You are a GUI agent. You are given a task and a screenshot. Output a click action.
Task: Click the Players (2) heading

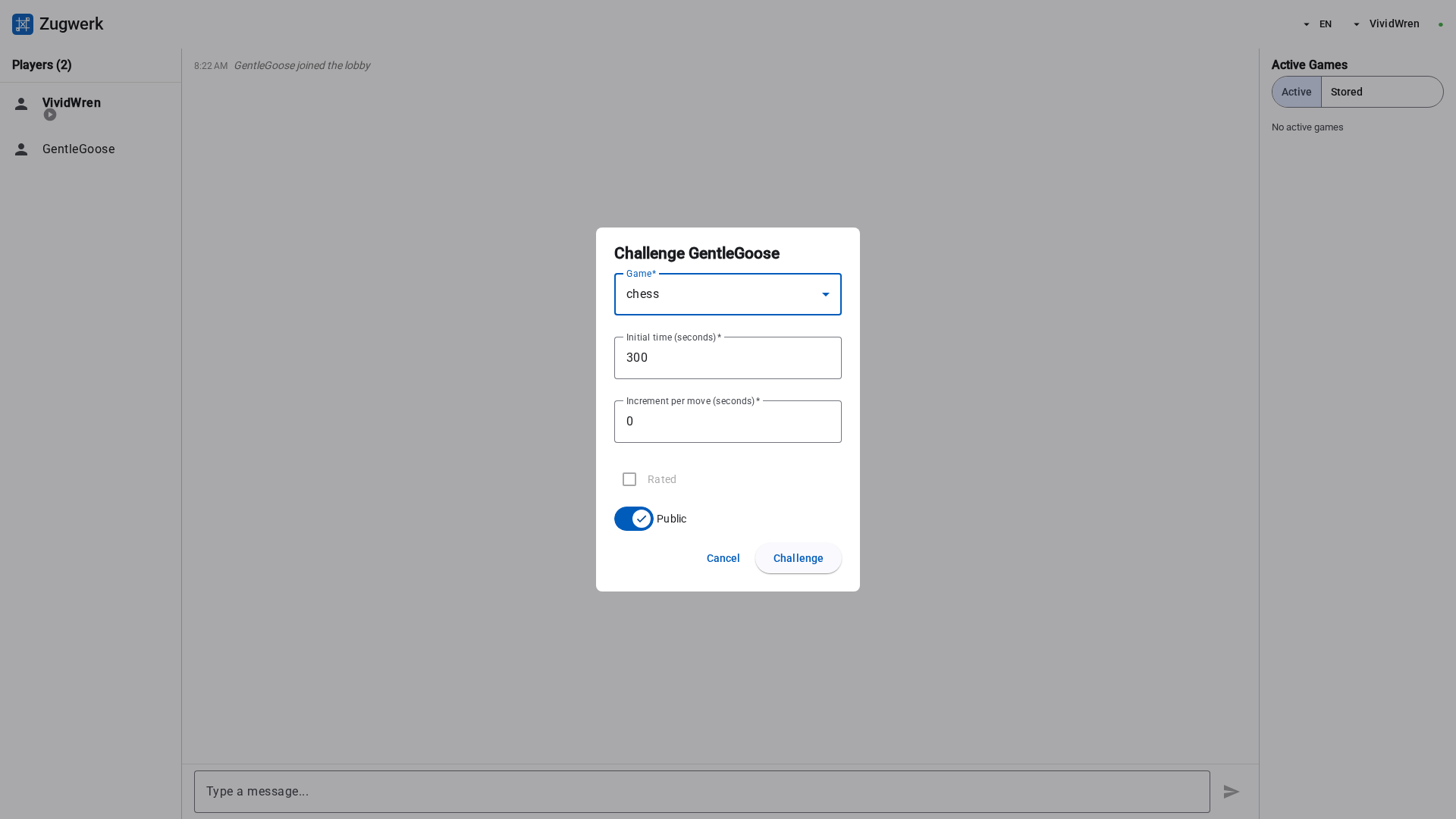tap(42, 65)
